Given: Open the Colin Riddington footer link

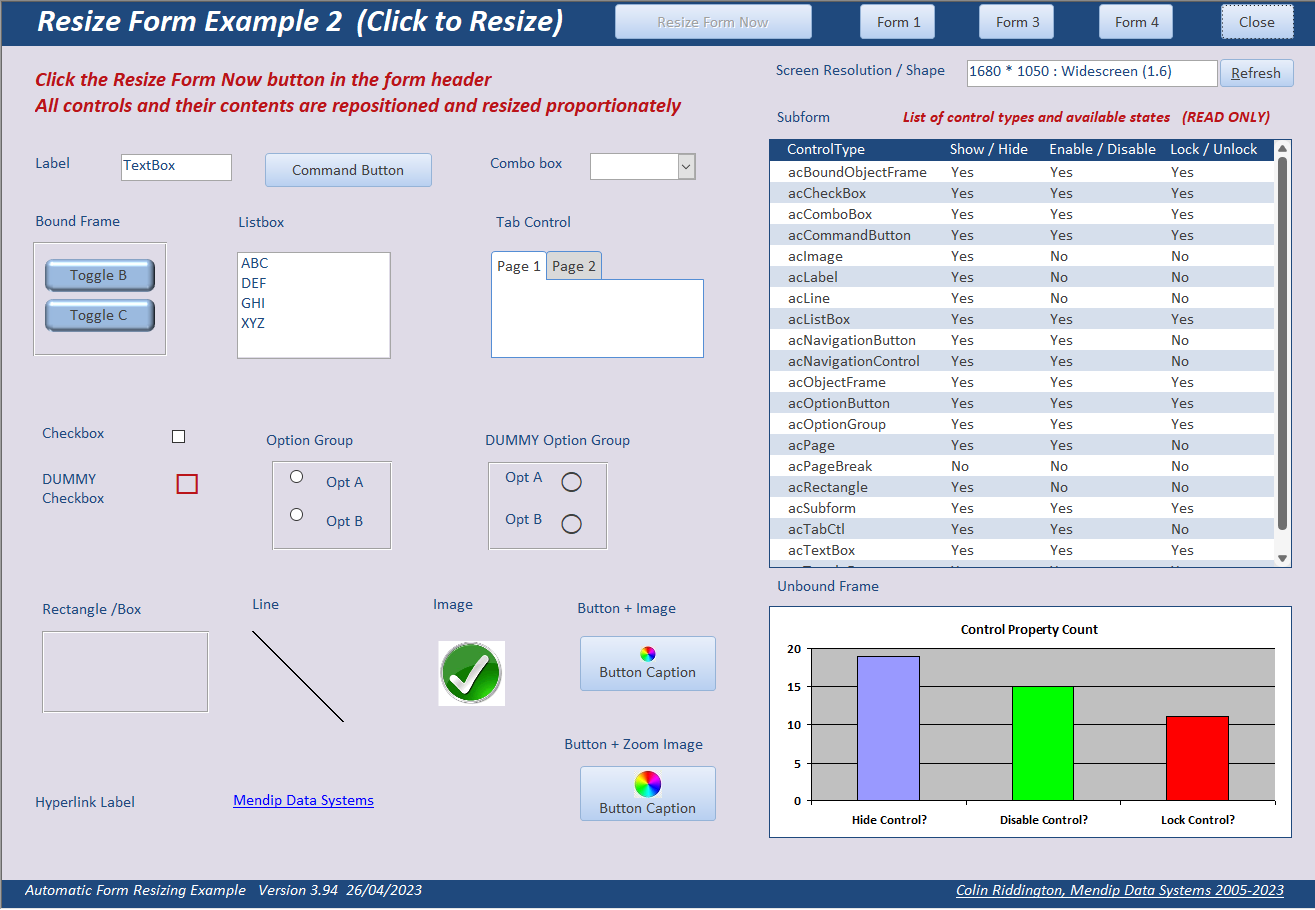Looking at the screenshot, I should coord(1120,890).
